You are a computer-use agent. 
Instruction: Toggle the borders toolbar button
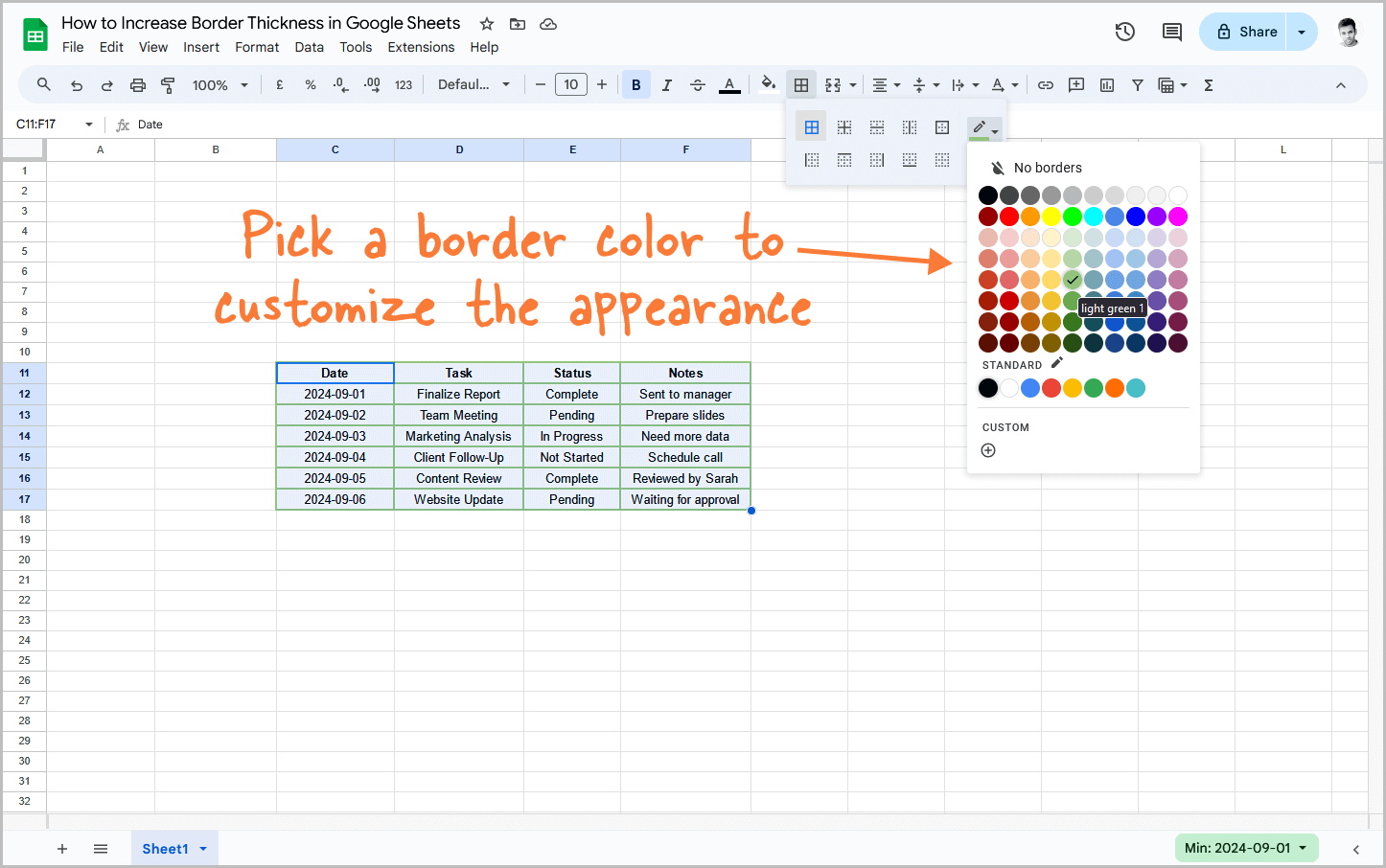point(801,85)
